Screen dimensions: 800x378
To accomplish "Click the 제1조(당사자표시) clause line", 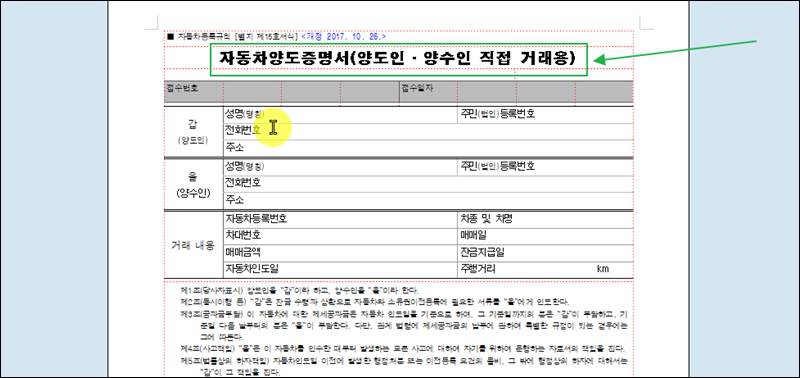I will [x=299, y=291].
